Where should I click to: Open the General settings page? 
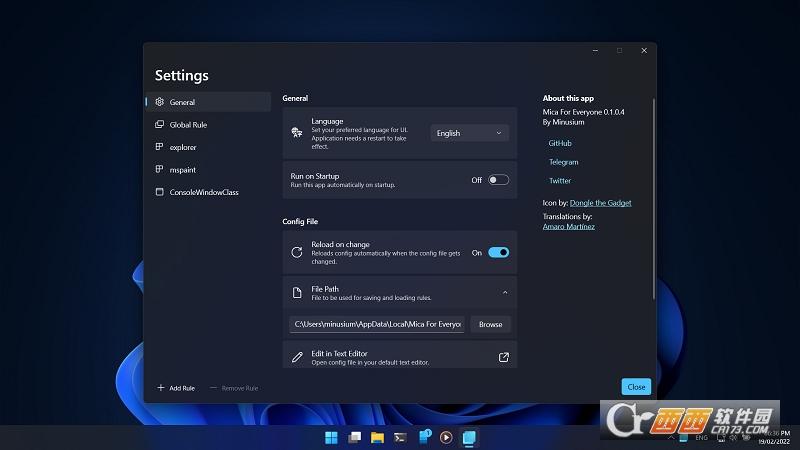(208, 102)
